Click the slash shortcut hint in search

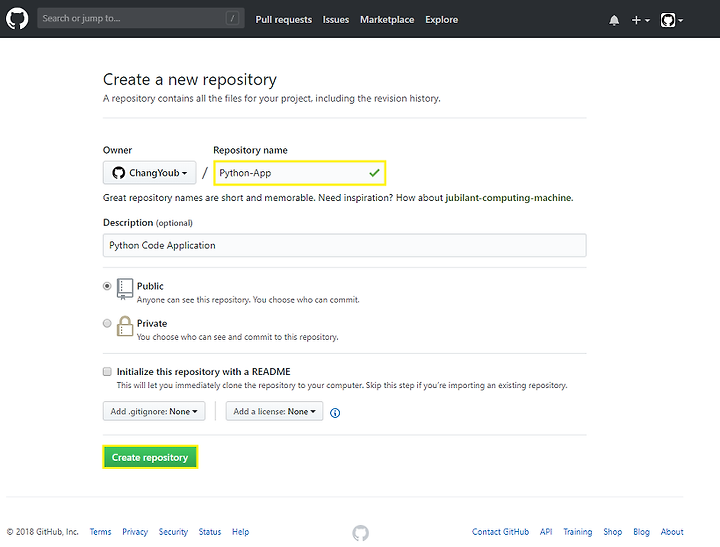click(x=232, y=18)
